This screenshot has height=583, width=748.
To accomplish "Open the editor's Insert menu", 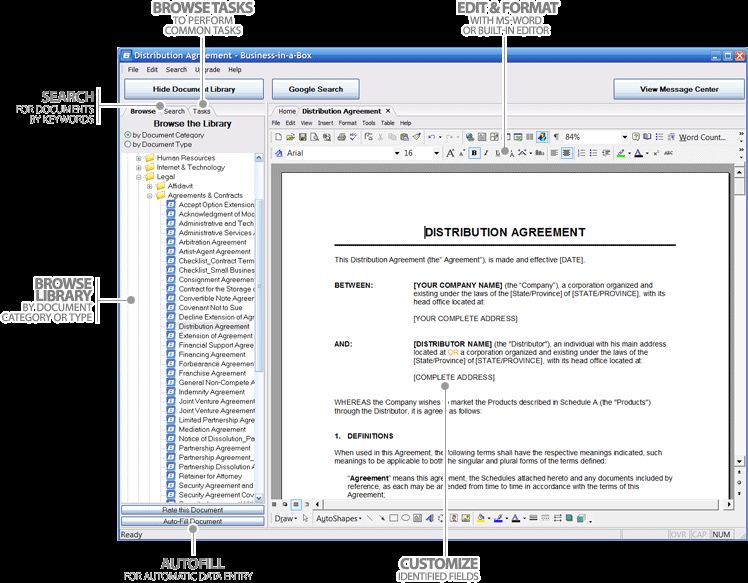I will (325, 123).
